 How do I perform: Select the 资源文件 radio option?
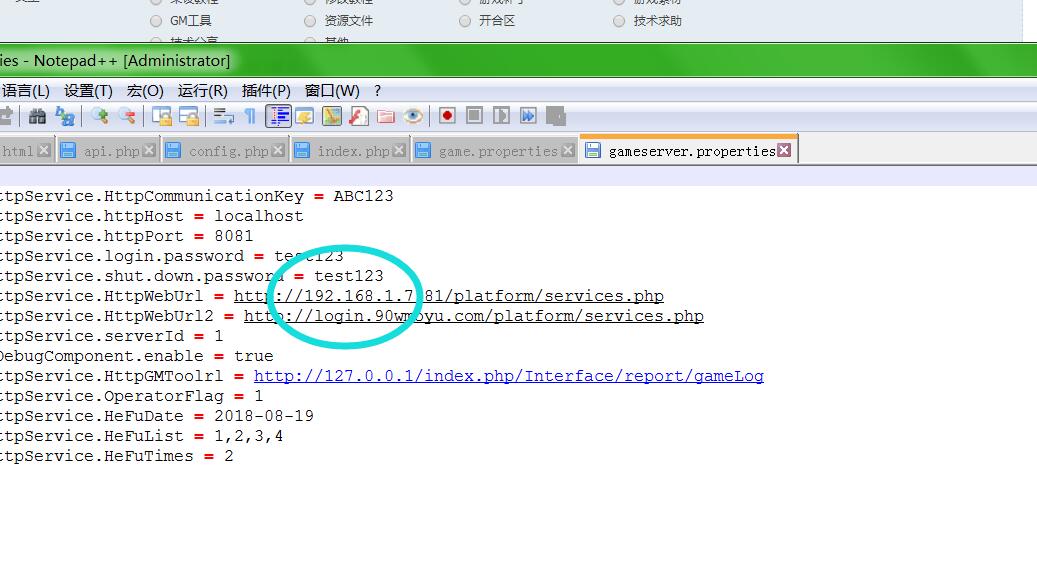coord(310,21)
